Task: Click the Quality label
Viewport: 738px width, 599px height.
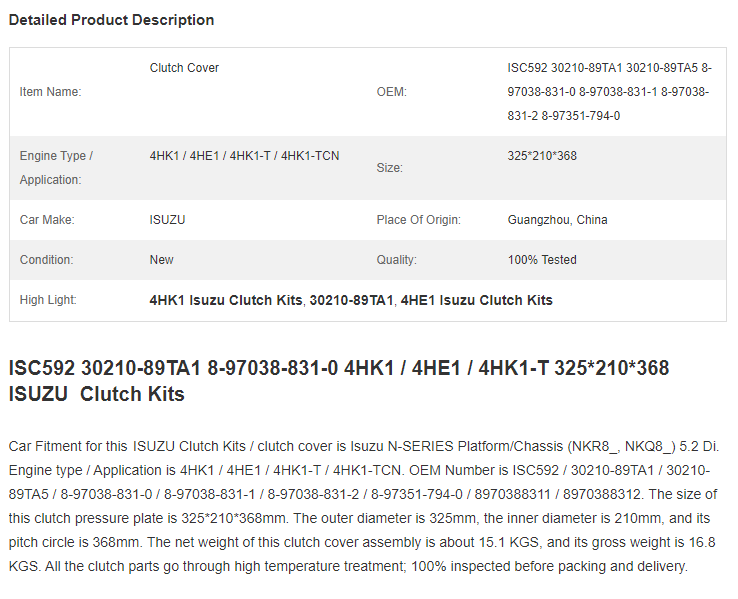Action: (396, 260)
